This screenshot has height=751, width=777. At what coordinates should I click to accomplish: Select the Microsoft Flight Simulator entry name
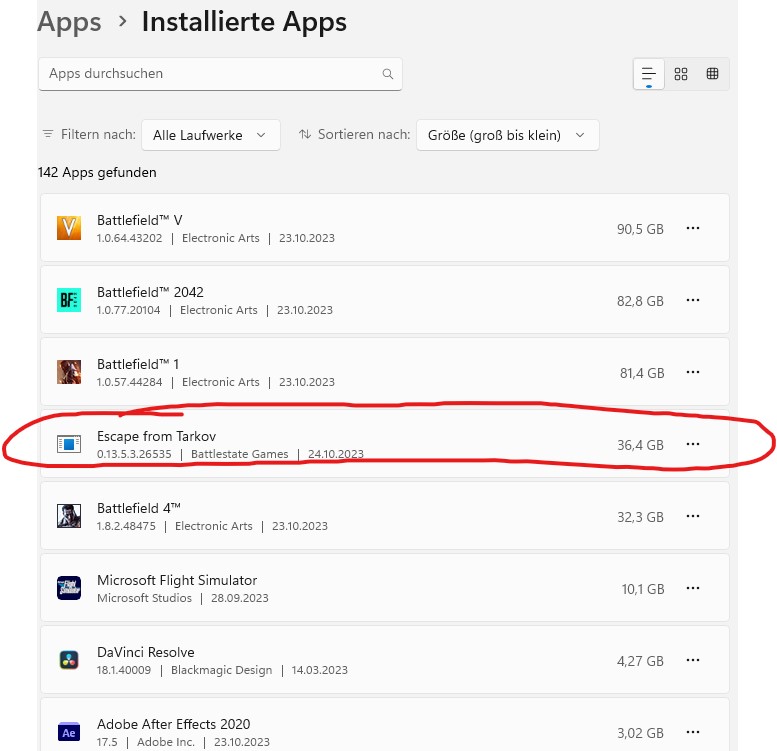pos(177,580)
